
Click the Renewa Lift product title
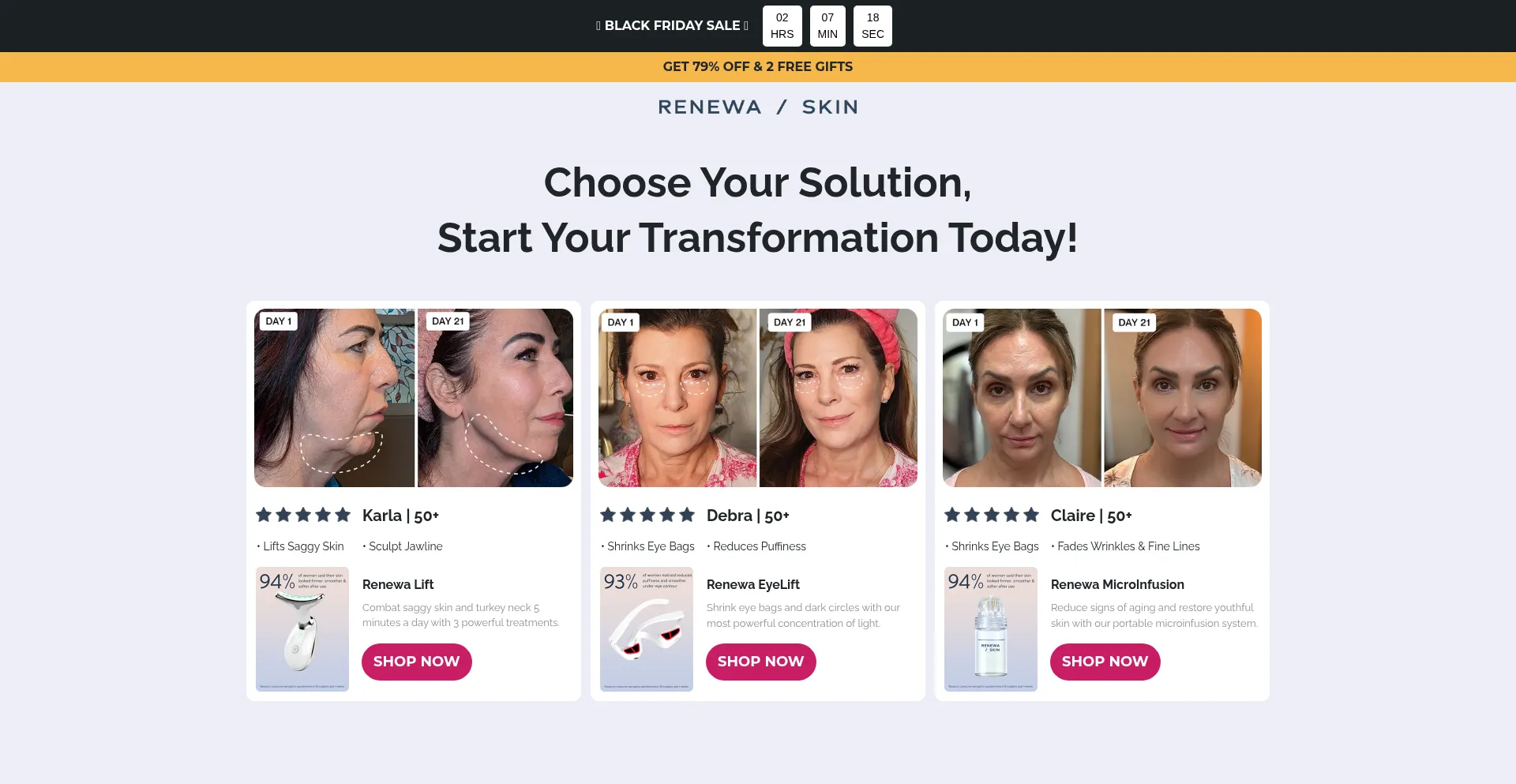click(x=398, y=584)
